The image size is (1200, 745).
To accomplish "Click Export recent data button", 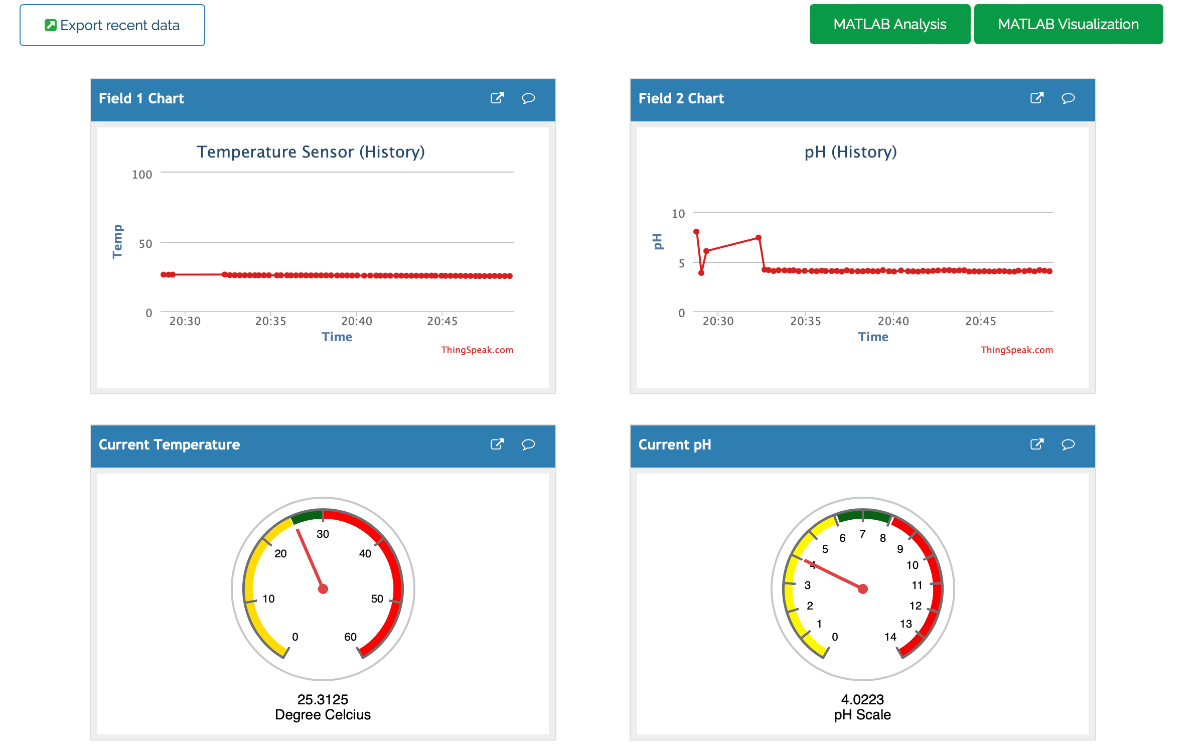I will tap(112, 25).
